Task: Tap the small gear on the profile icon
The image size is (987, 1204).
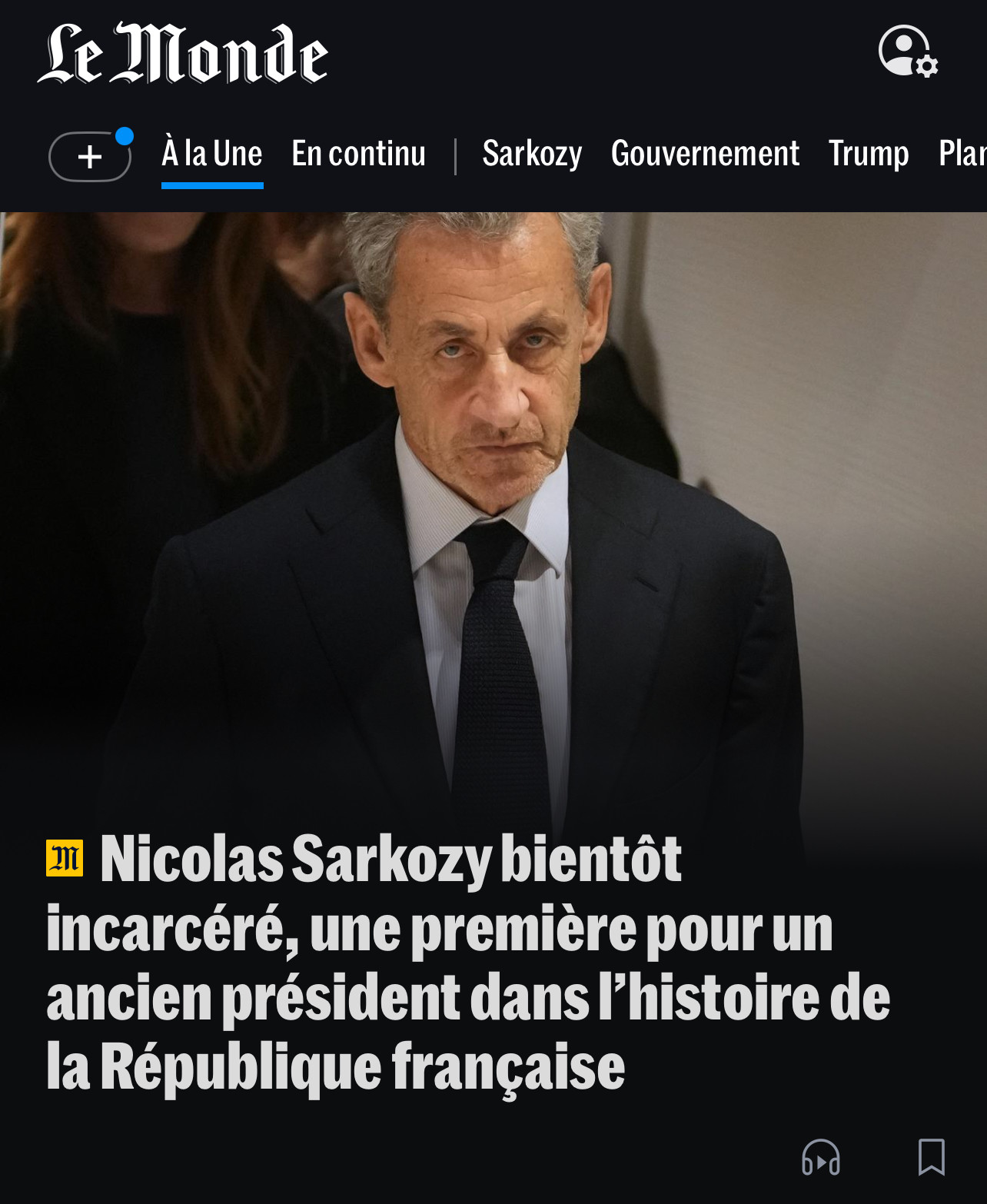Action: click(927, 66)
